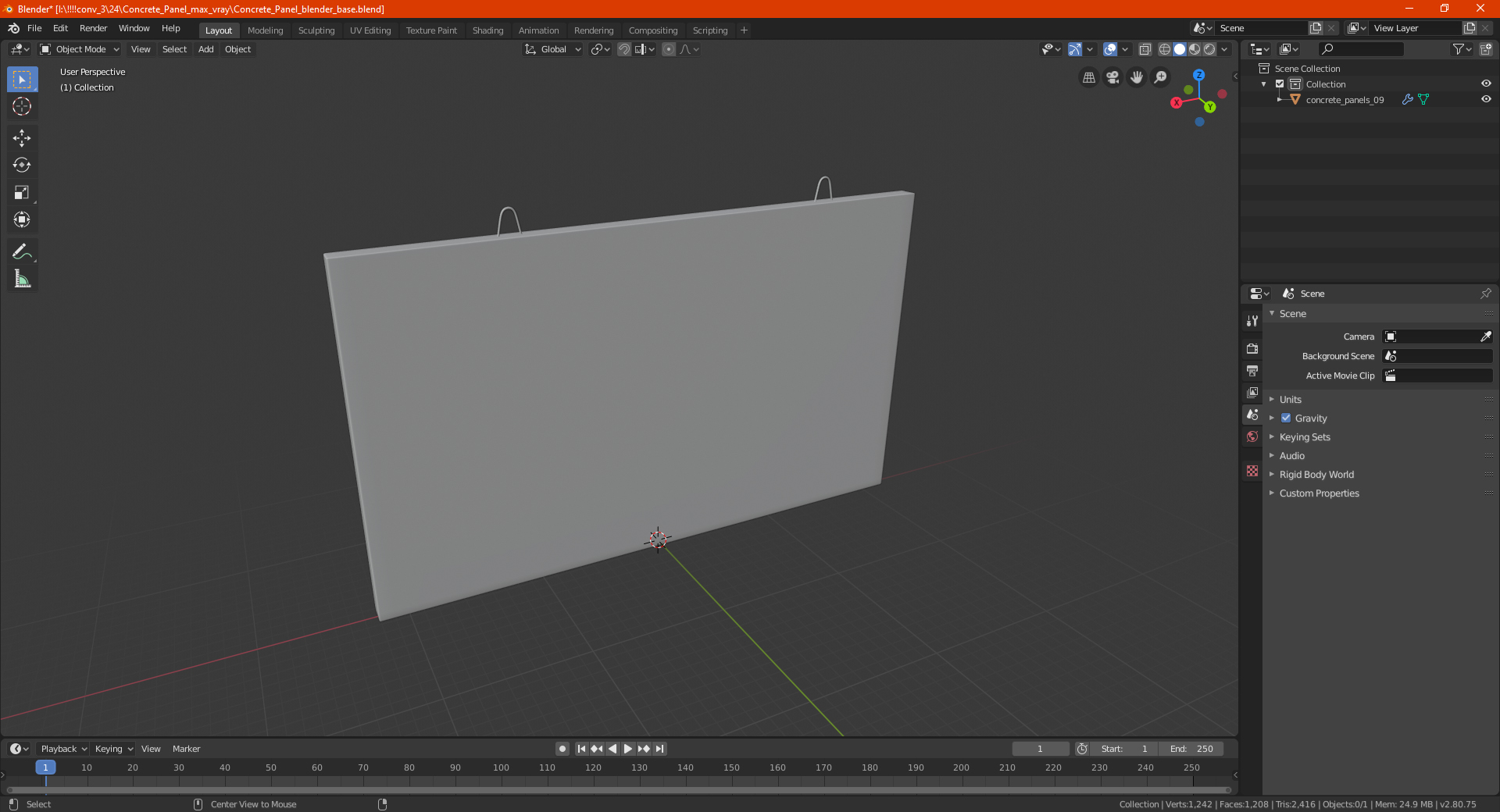Toggle viewport overlays display
The height and width of the screenshot is (812, 1500).
point(1110,49)
